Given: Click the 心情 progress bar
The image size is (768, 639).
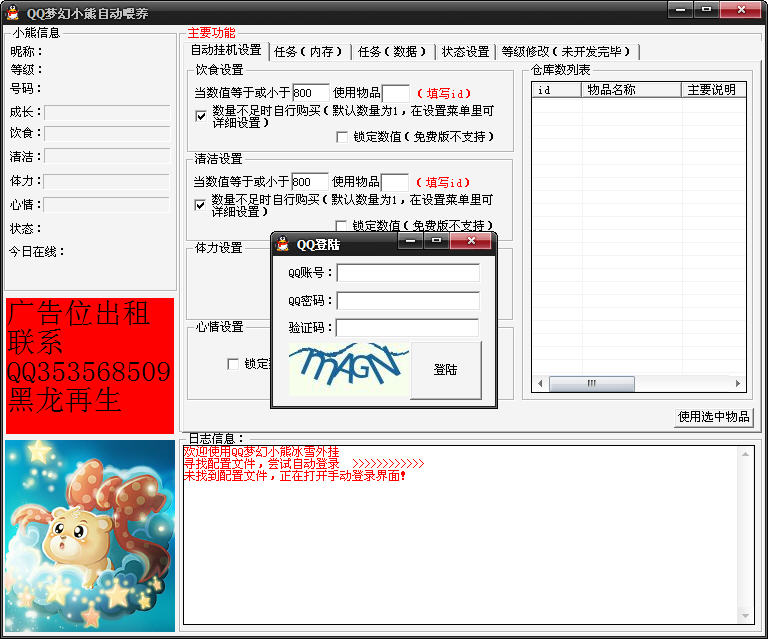Looking at the screenshot, I should click(107, 205).
